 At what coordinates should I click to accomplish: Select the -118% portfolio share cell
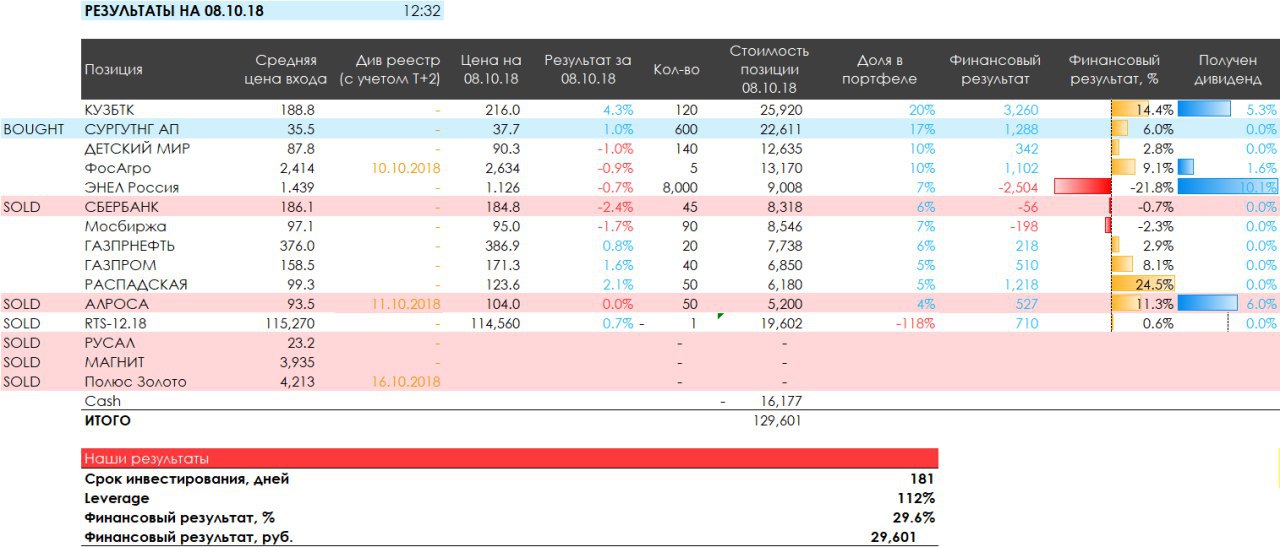[x=915, y=323]
